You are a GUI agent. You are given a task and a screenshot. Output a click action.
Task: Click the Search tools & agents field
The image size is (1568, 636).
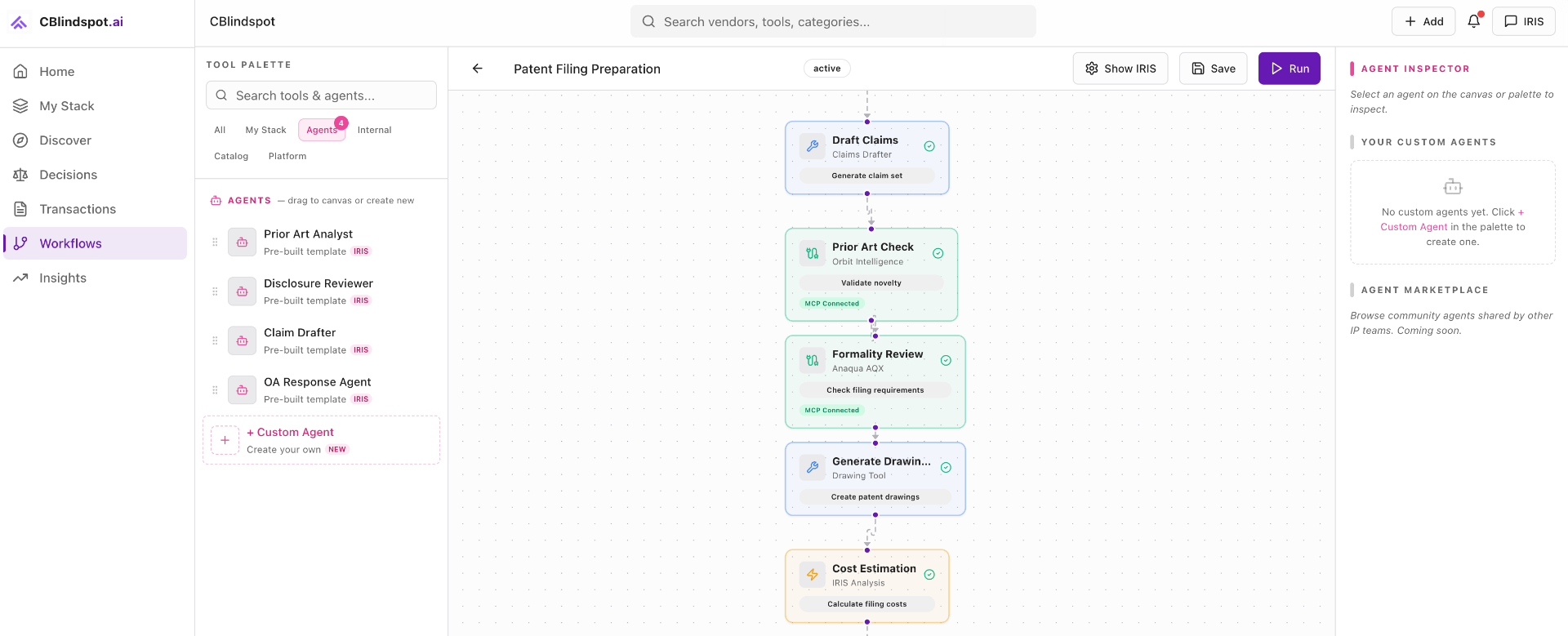coord(321,96)
